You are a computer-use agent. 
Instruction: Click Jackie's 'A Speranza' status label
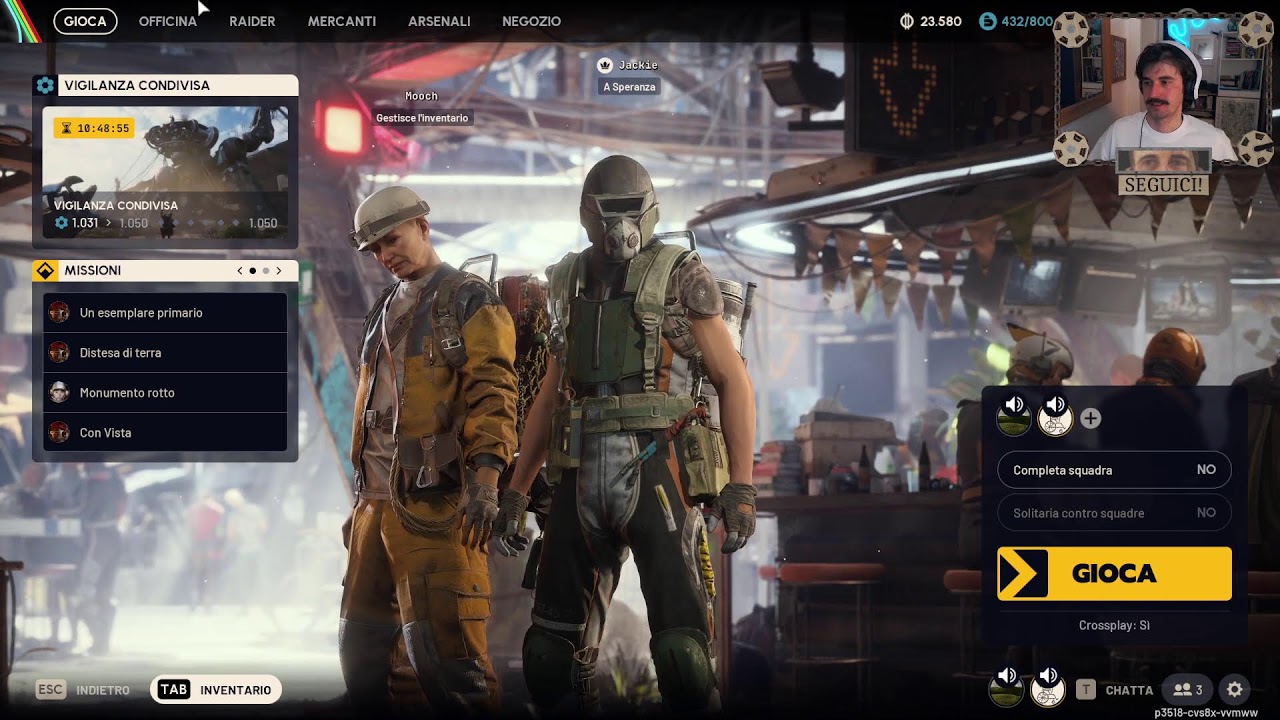629,87
